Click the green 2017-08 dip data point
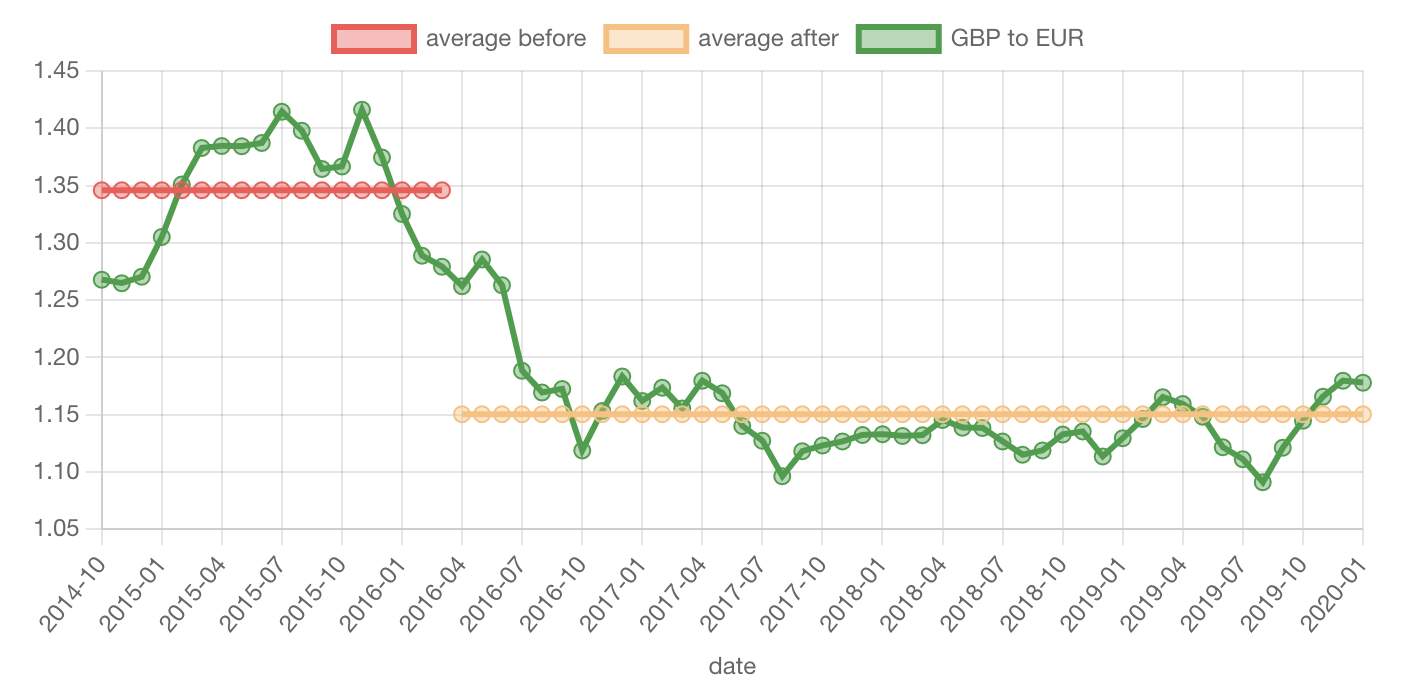Image resolution: width=1406 pixels, height=698 pixels. 782,476
